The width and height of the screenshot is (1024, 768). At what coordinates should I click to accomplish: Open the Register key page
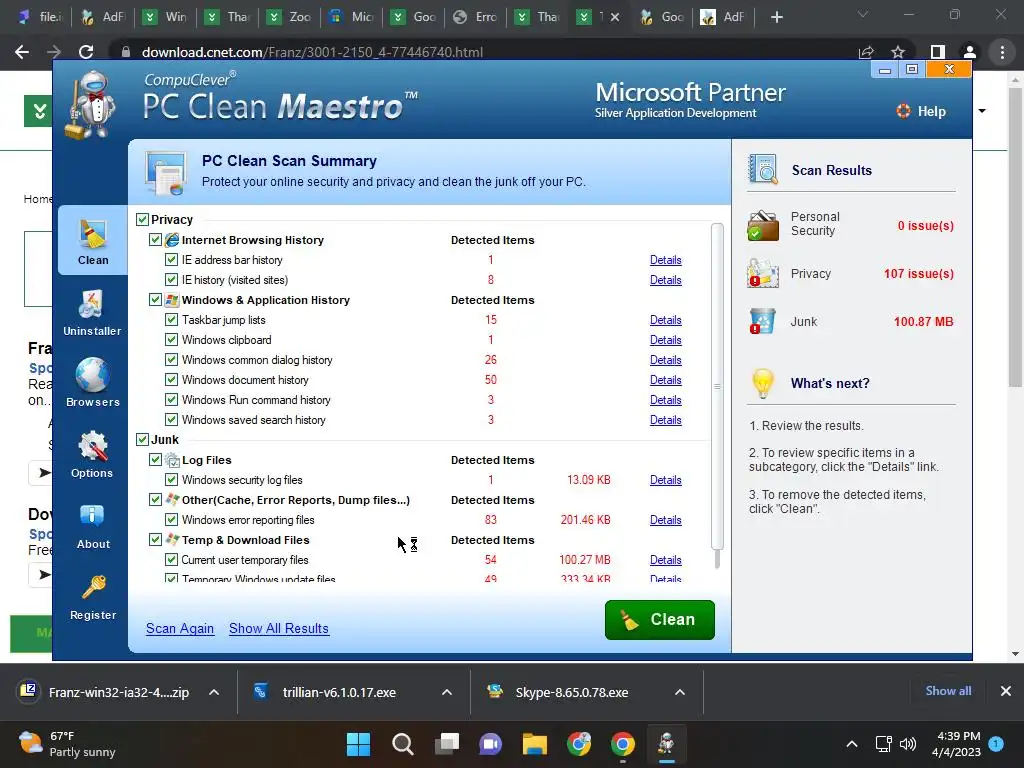[x=93, y=598]
